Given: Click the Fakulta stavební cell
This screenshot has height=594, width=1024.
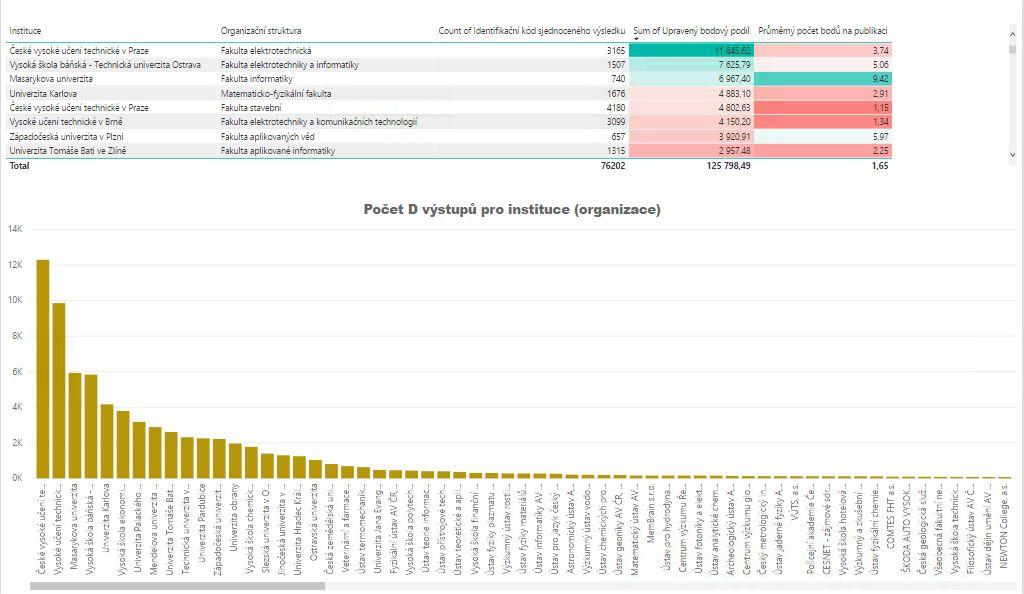Looking at the screenshot, I should click(251, 108).
